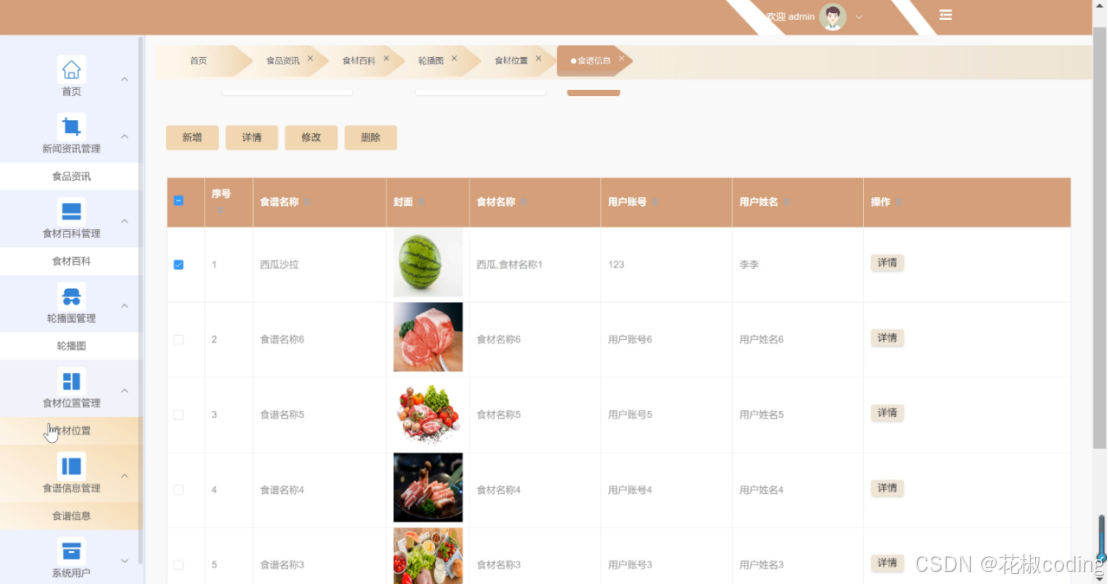The height and width of the screenshot is (584, 1108).
Task: Close the 食材位置 tab
Action: point(538,59)
